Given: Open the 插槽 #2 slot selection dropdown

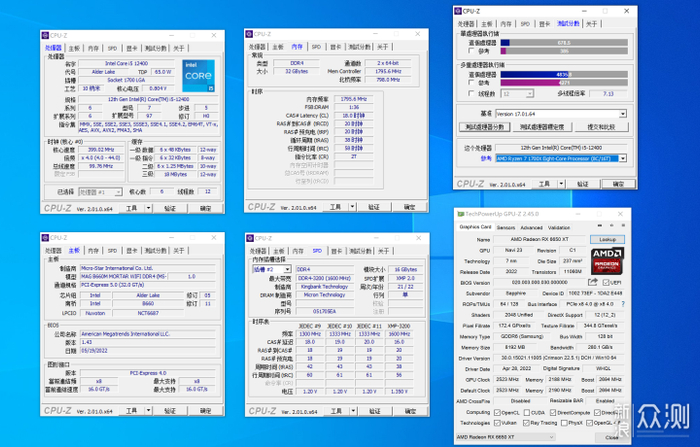Looking at the screenshot, I should [272, 269].
